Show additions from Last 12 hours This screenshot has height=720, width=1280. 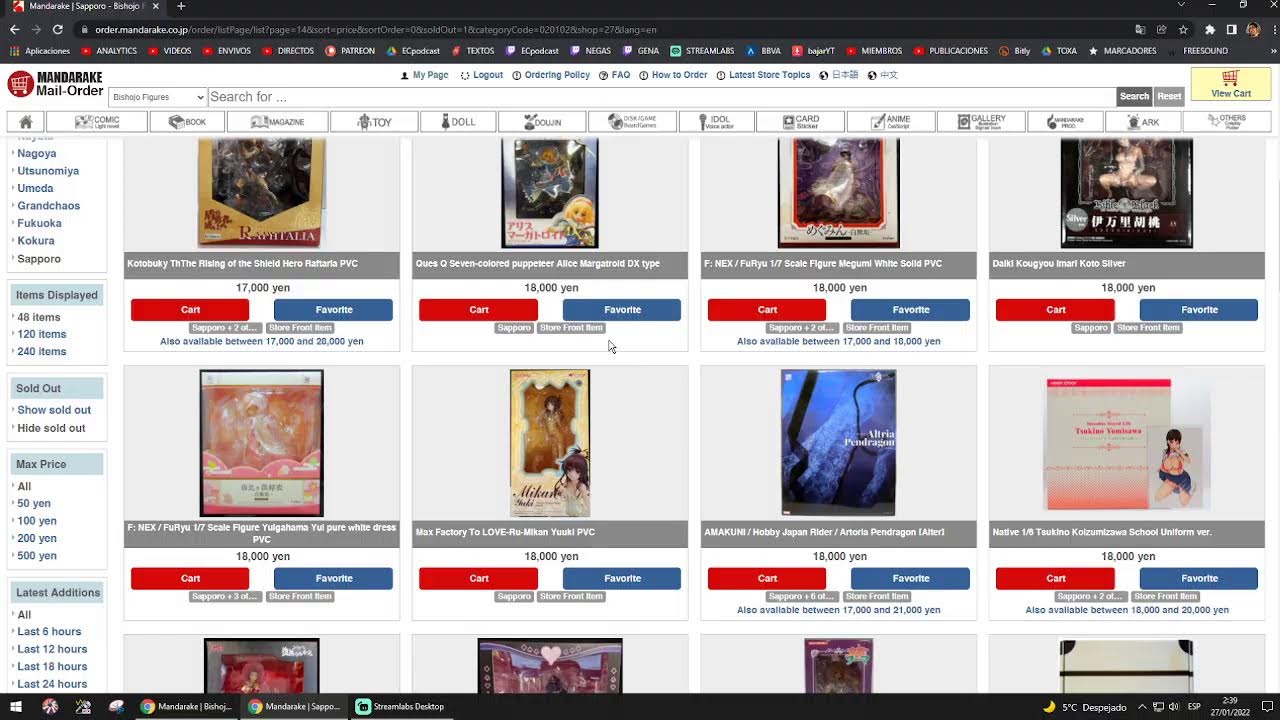[x=52, y=649]
